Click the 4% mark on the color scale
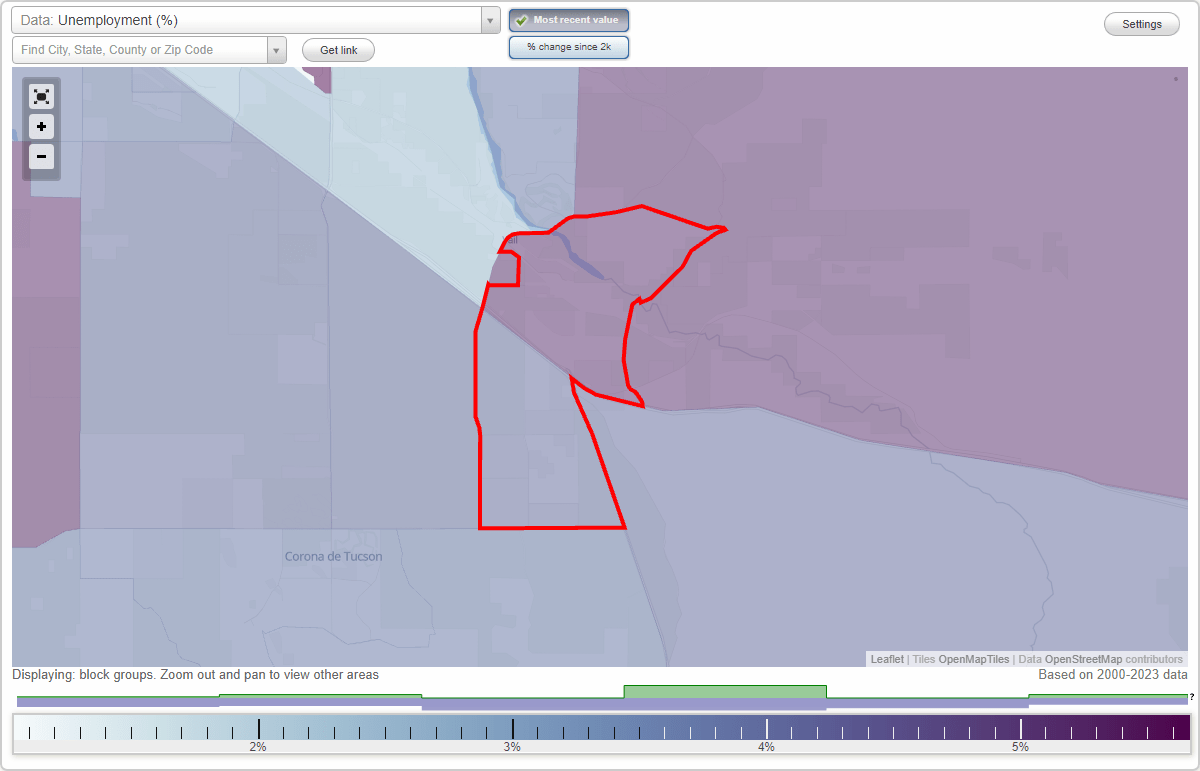Viewport: 1200px width, 771px height. click(767, 730)
